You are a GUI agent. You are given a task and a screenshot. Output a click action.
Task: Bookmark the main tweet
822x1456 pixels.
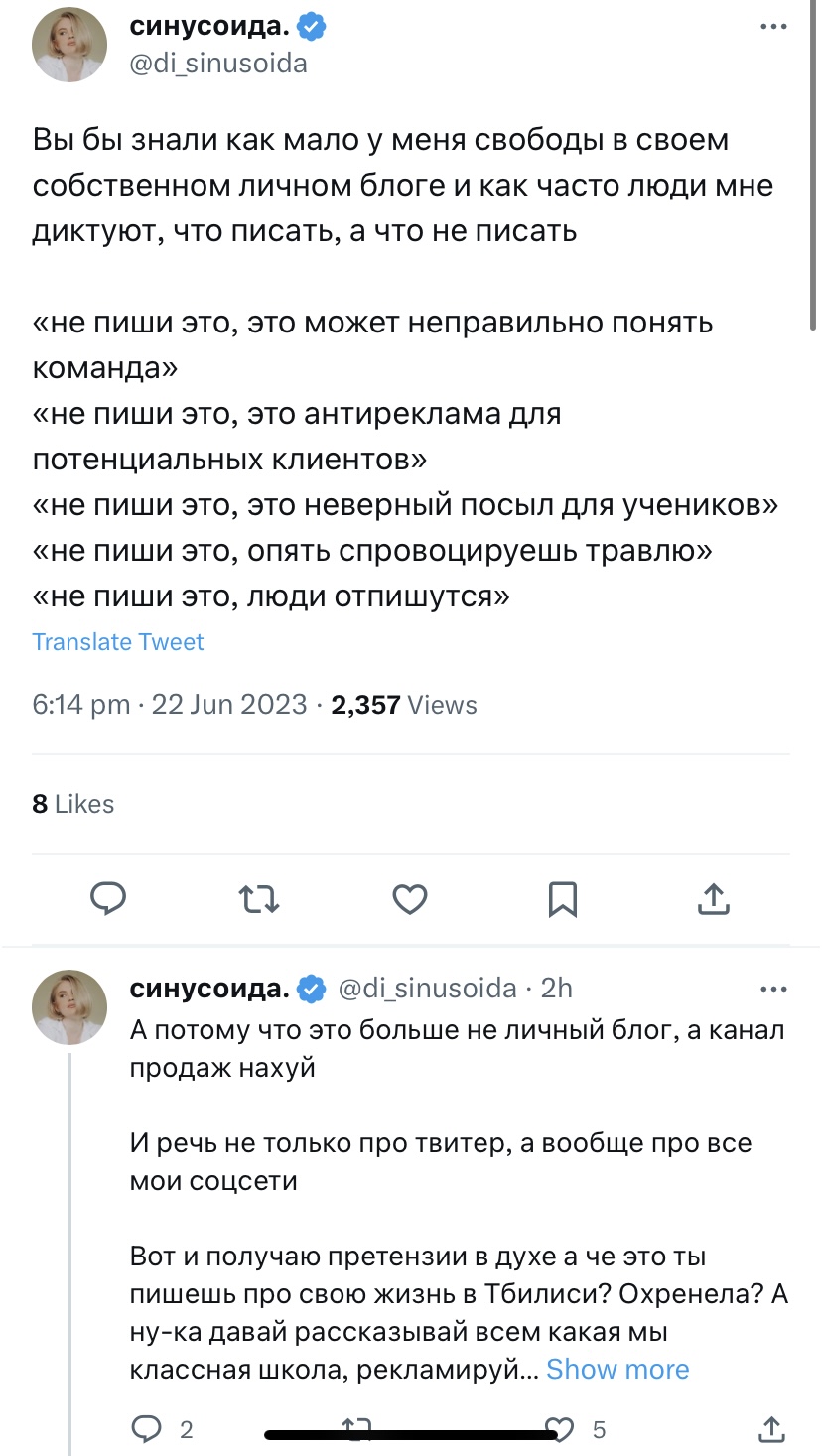point(562,899)
